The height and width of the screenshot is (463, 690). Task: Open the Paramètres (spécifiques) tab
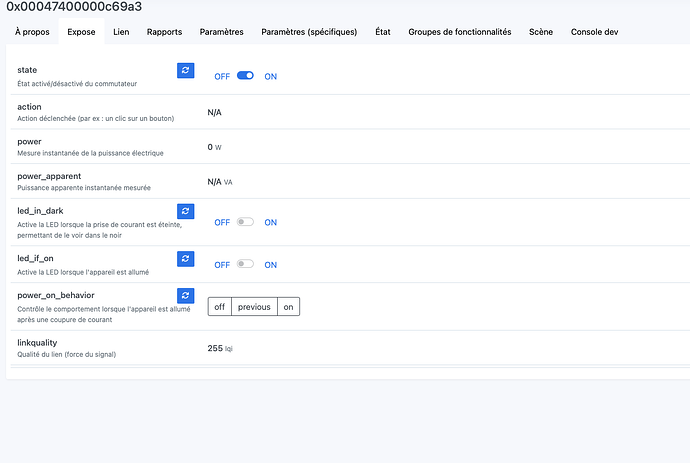coord(309,32)
